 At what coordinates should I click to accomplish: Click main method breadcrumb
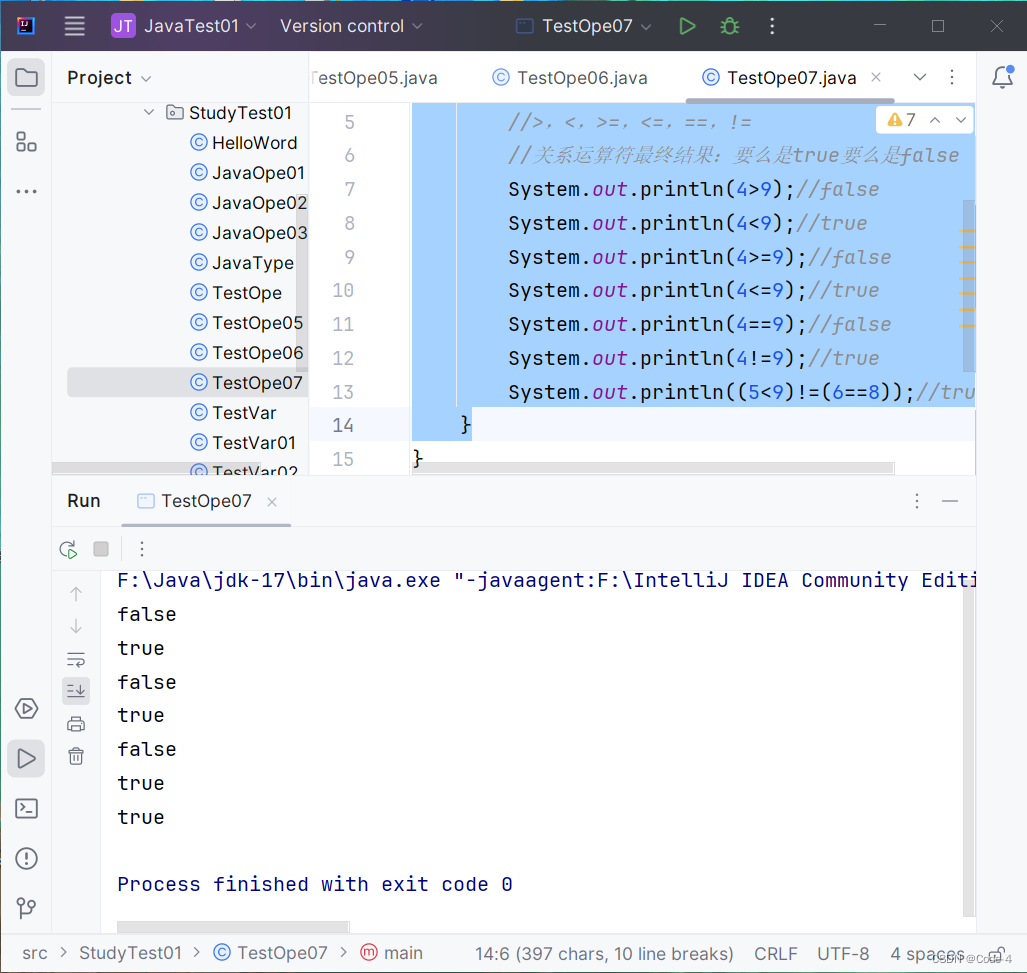point(392,953)
